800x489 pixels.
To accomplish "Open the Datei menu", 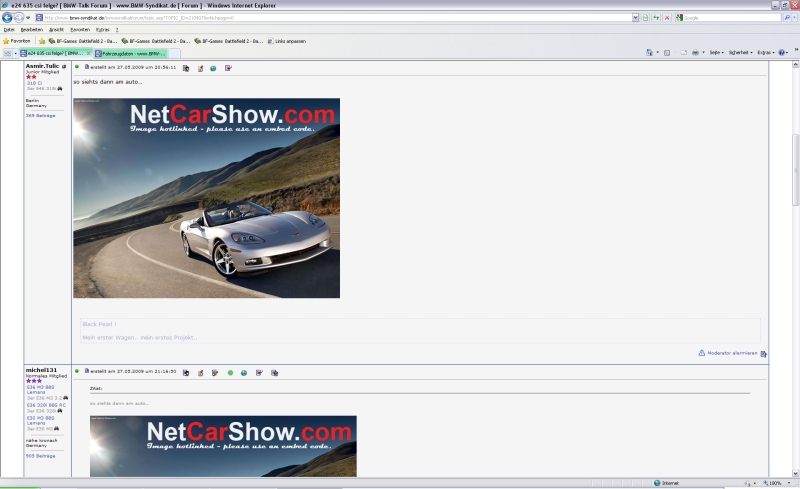I will (9, 30).
